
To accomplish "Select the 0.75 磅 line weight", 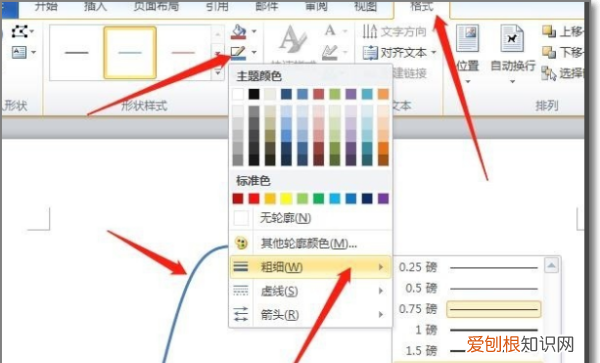I will [469, 309].
